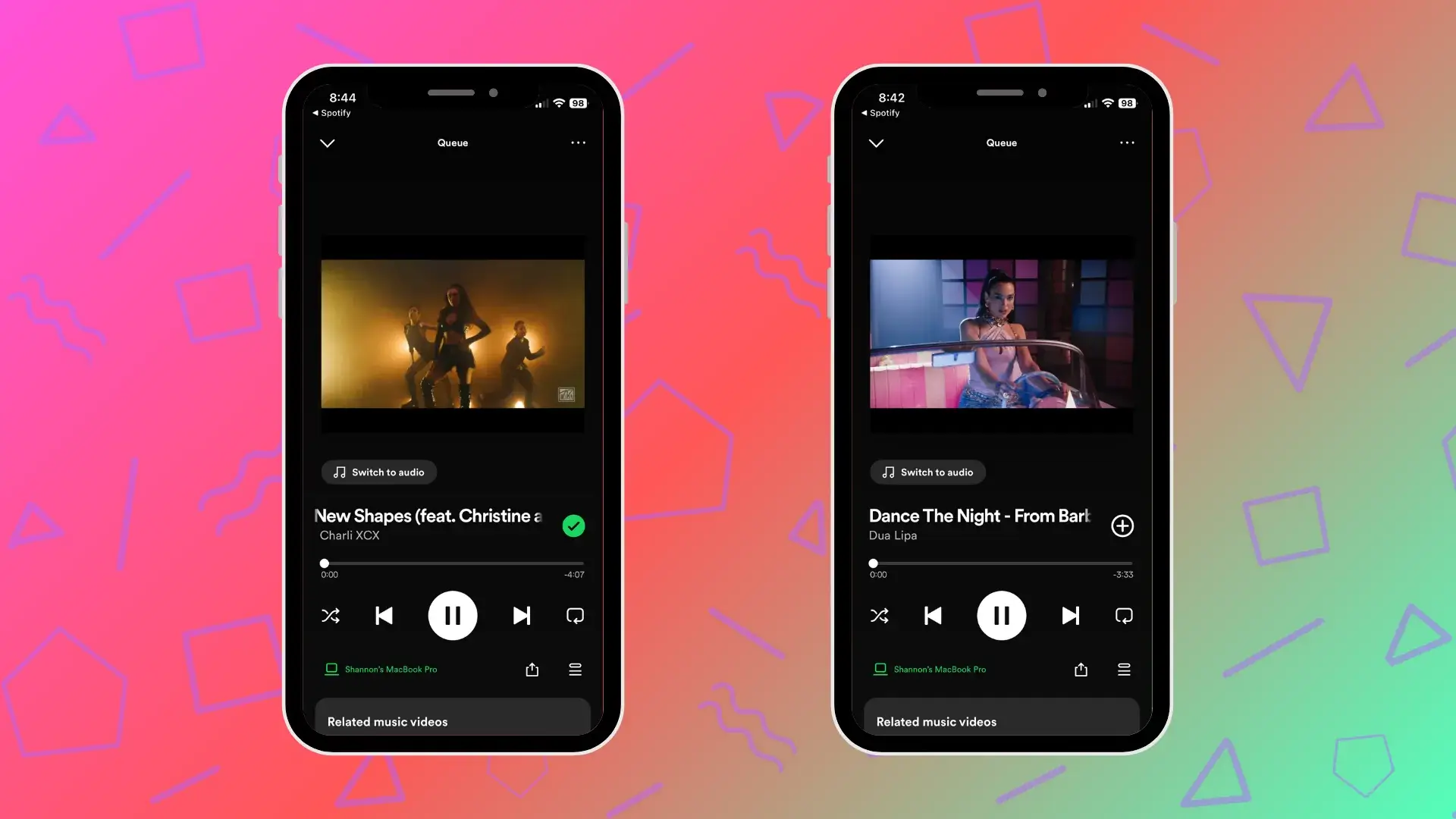Tap the repeat icon on right phone

coord(1123,615)
